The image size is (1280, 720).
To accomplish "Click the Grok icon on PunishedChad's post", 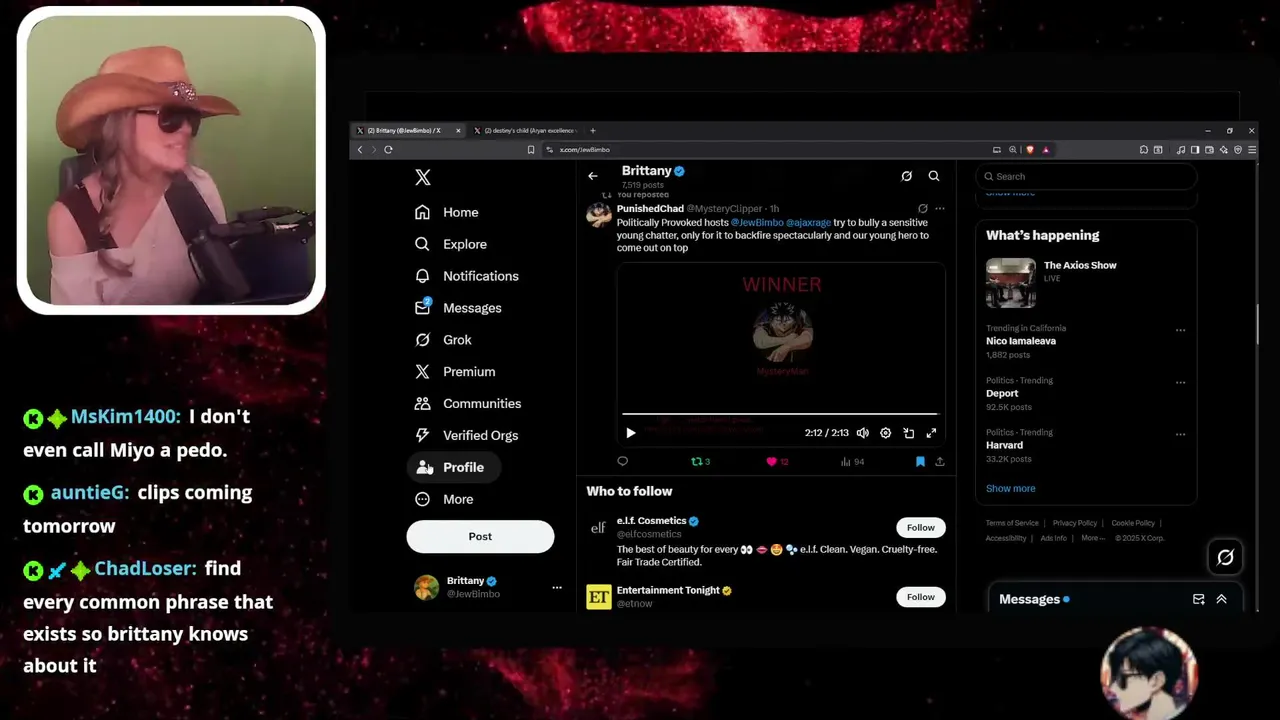I will 923,209.
